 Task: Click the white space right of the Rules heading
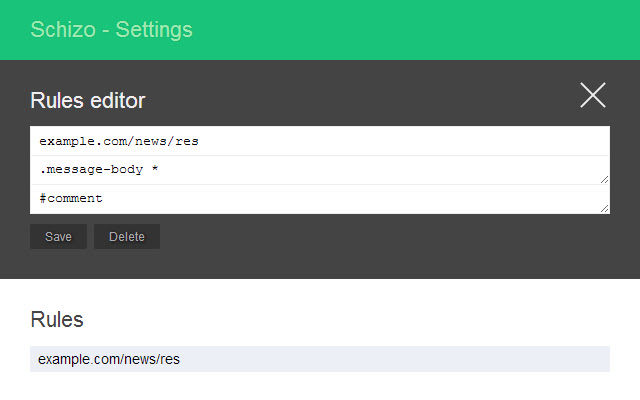pyautogui.click(x=350, y=320)
